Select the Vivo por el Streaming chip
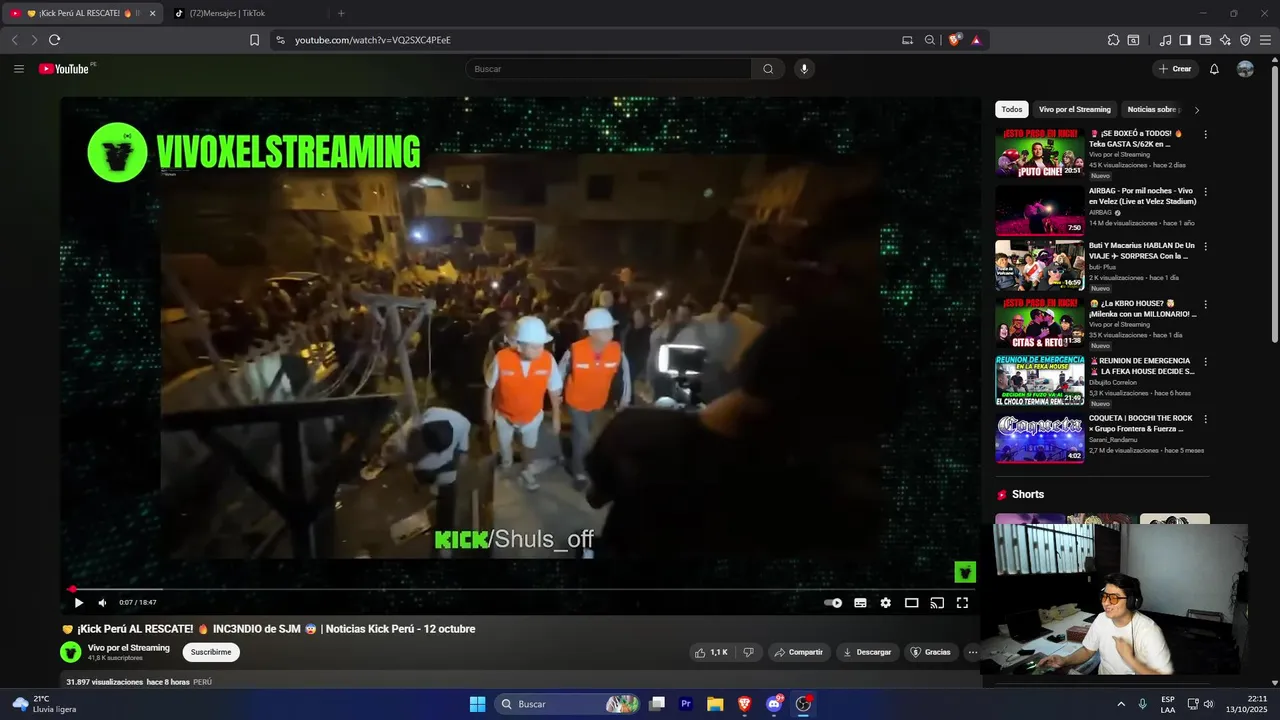This screenshot has height=720, width=1280. pos(1075,110)
